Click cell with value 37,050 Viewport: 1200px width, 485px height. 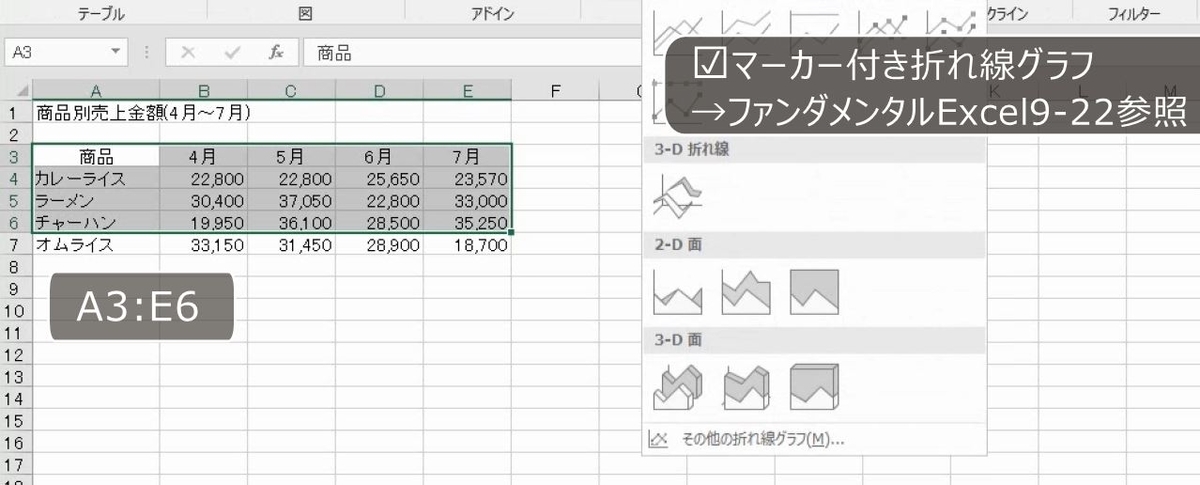tap(291, 200)
